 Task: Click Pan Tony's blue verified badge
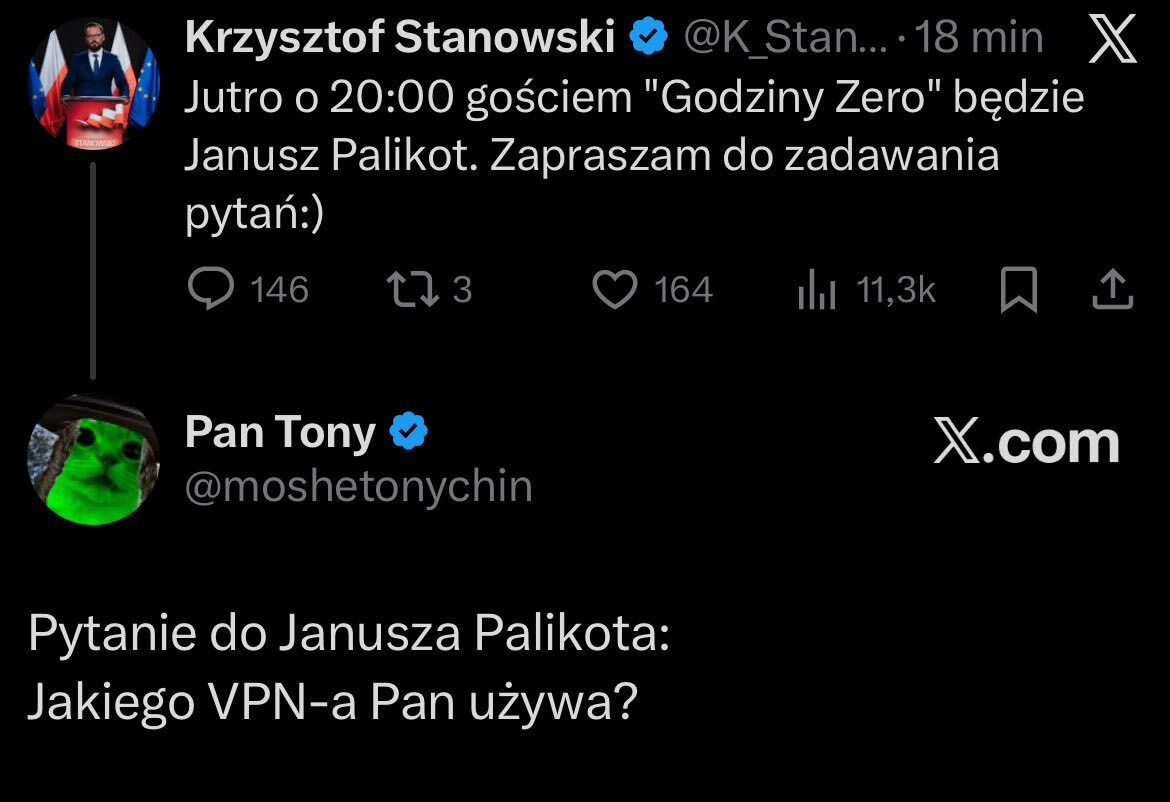408,432
